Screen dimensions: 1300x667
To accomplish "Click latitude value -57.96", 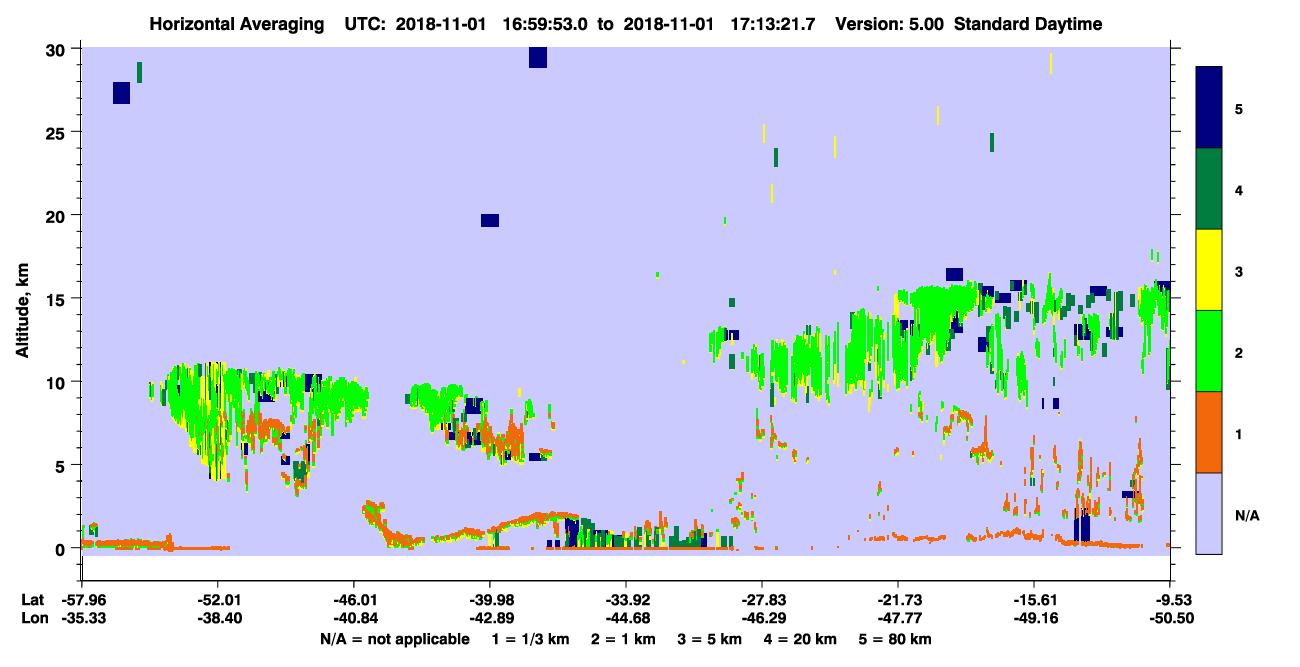I will pos(82,600).
